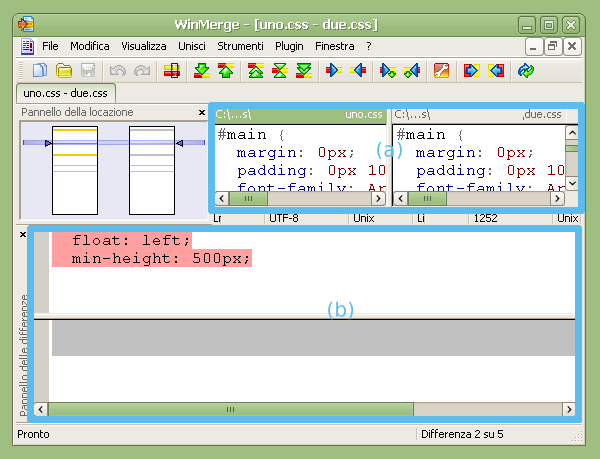Click the UTF-8 encoding status cell
600x459 pixels.
(284, 218)
